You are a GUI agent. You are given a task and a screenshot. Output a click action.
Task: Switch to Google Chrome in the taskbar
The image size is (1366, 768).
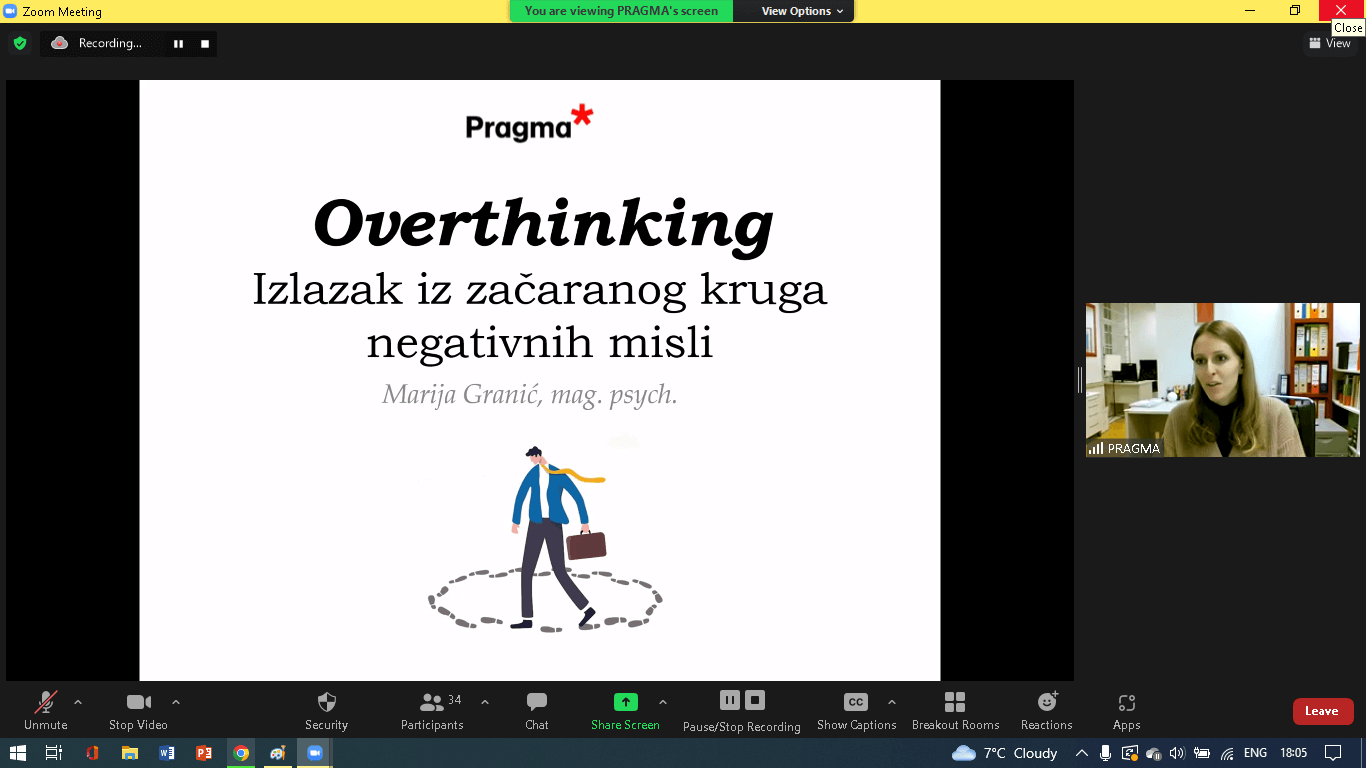click(x=241, y=753)
